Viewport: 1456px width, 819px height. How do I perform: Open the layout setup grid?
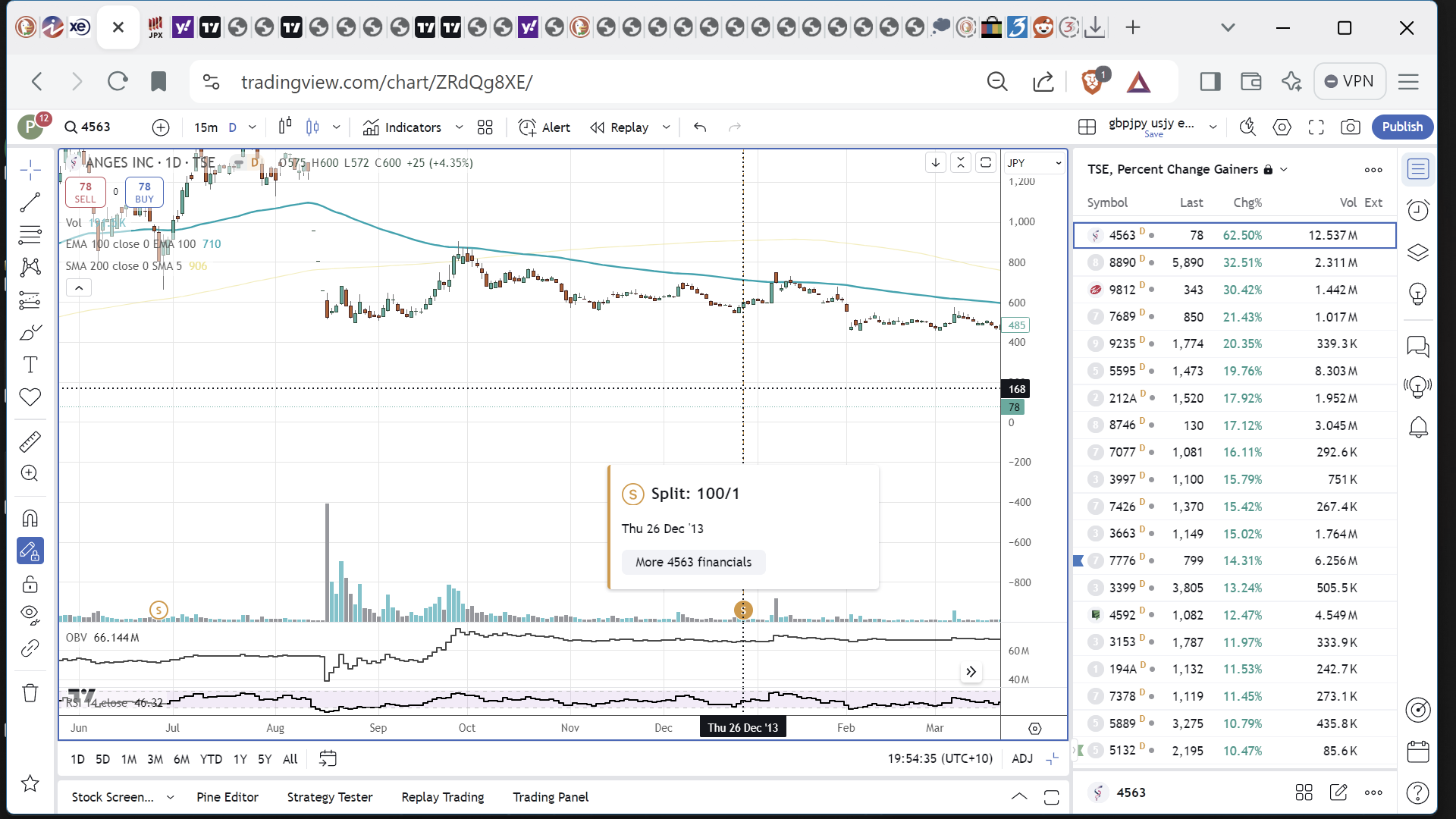pos(1087,127)
